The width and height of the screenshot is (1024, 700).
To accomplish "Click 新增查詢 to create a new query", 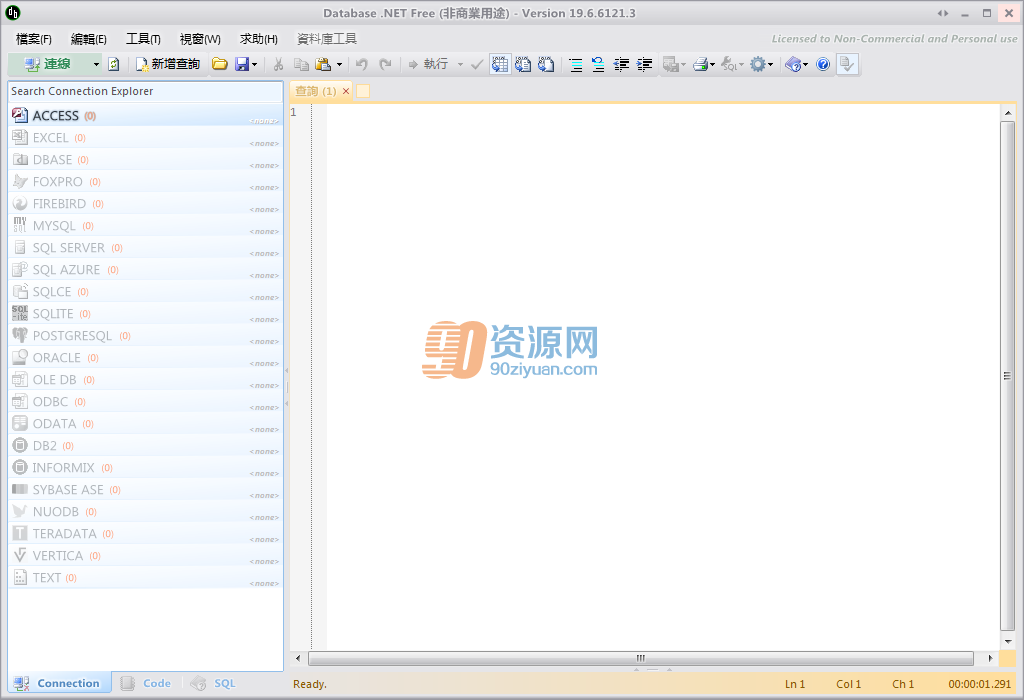I will tap(168, 64).
